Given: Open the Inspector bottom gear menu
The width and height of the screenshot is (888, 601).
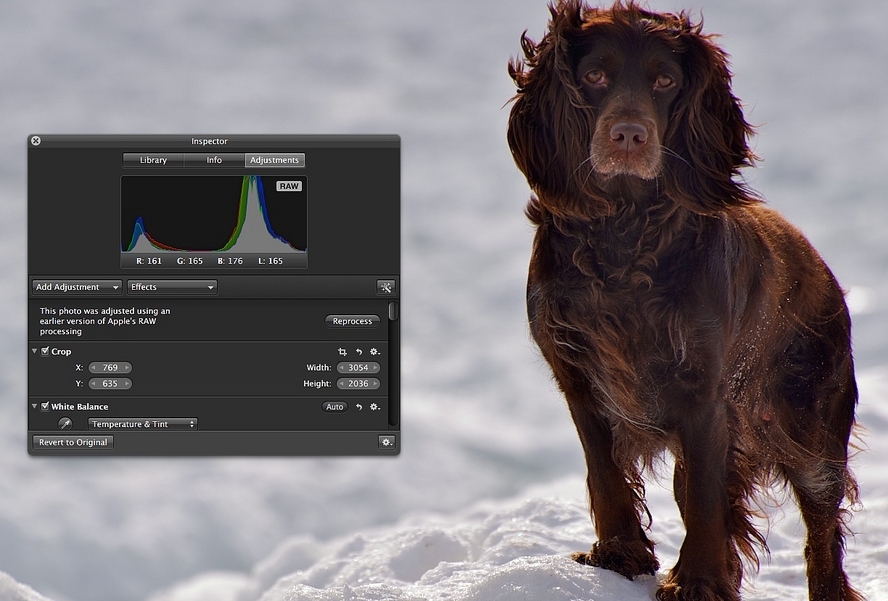Looking at the screenshot, I should pos(386,442).
